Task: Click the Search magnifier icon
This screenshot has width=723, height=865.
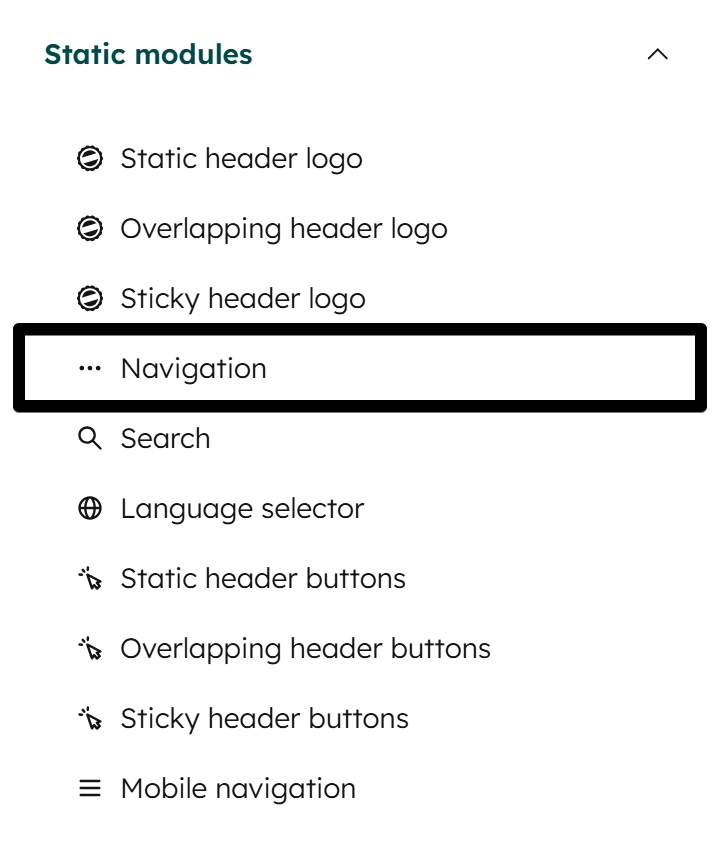Action: (91, 438)
